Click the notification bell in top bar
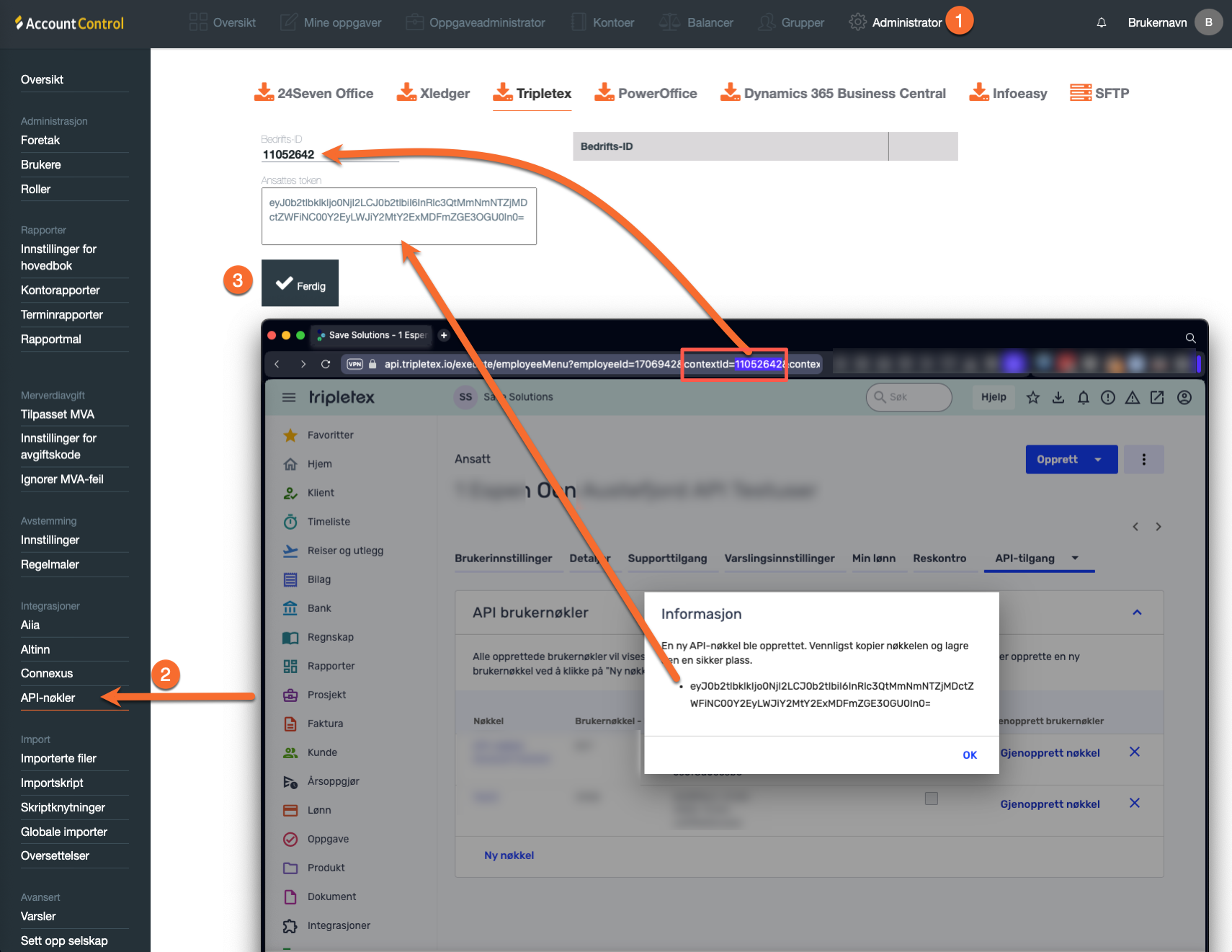1232x952 pixels. click(1101, 23)
